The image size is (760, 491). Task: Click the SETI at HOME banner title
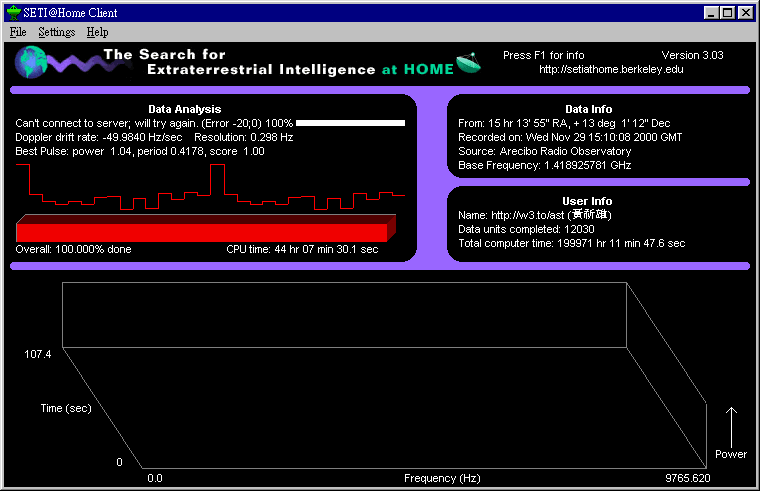[x=279, y=62]
